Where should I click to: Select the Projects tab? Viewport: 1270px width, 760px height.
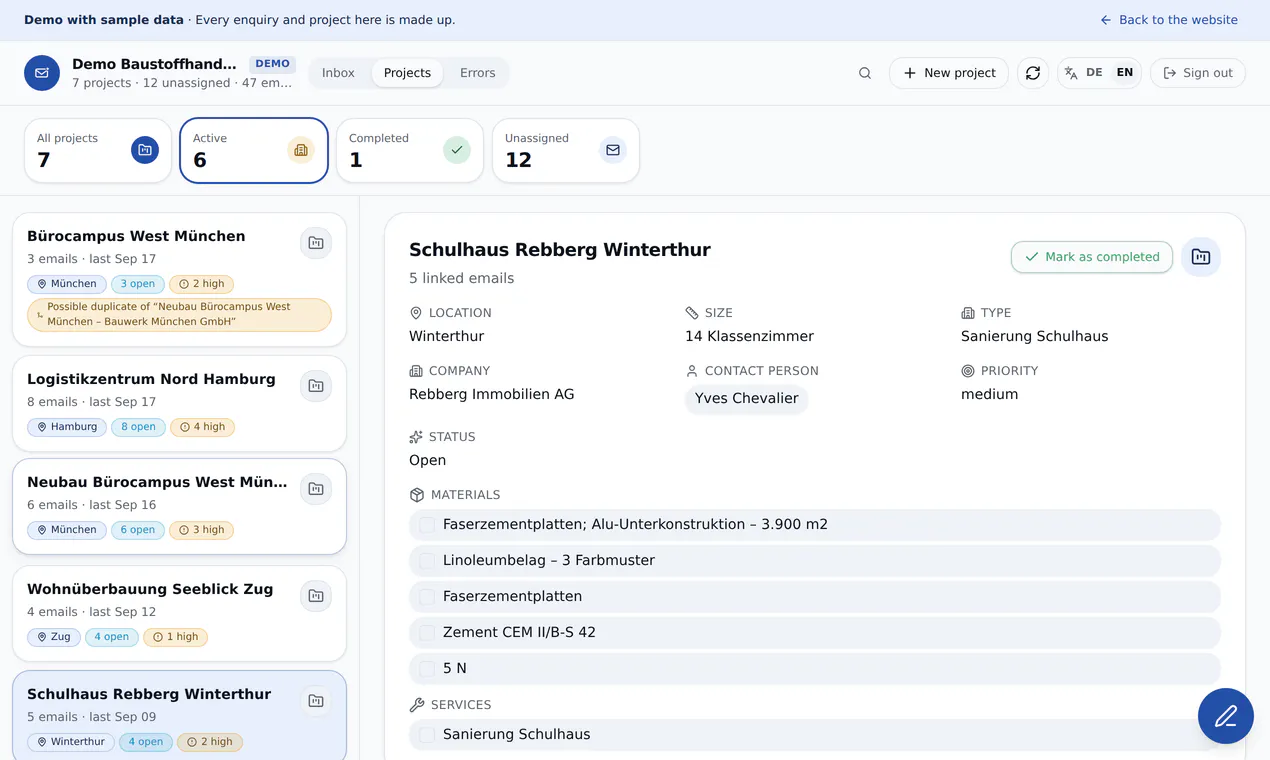pyautogui.click(x=407, y=73)
